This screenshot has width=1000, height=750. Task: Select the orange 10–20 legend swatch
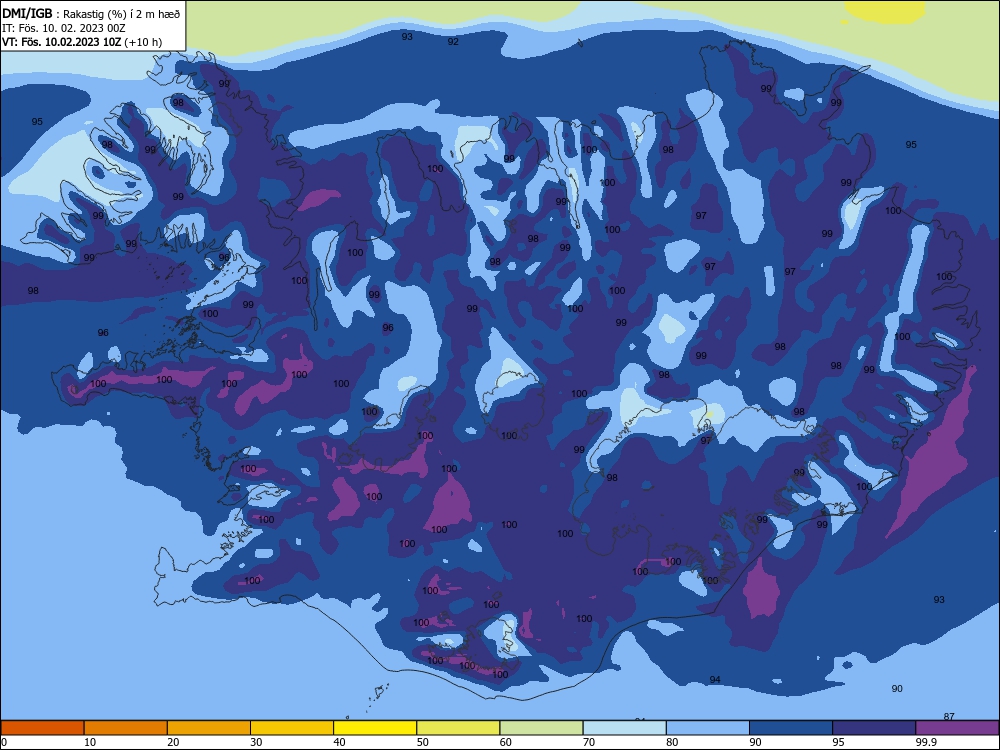point(126,728)
